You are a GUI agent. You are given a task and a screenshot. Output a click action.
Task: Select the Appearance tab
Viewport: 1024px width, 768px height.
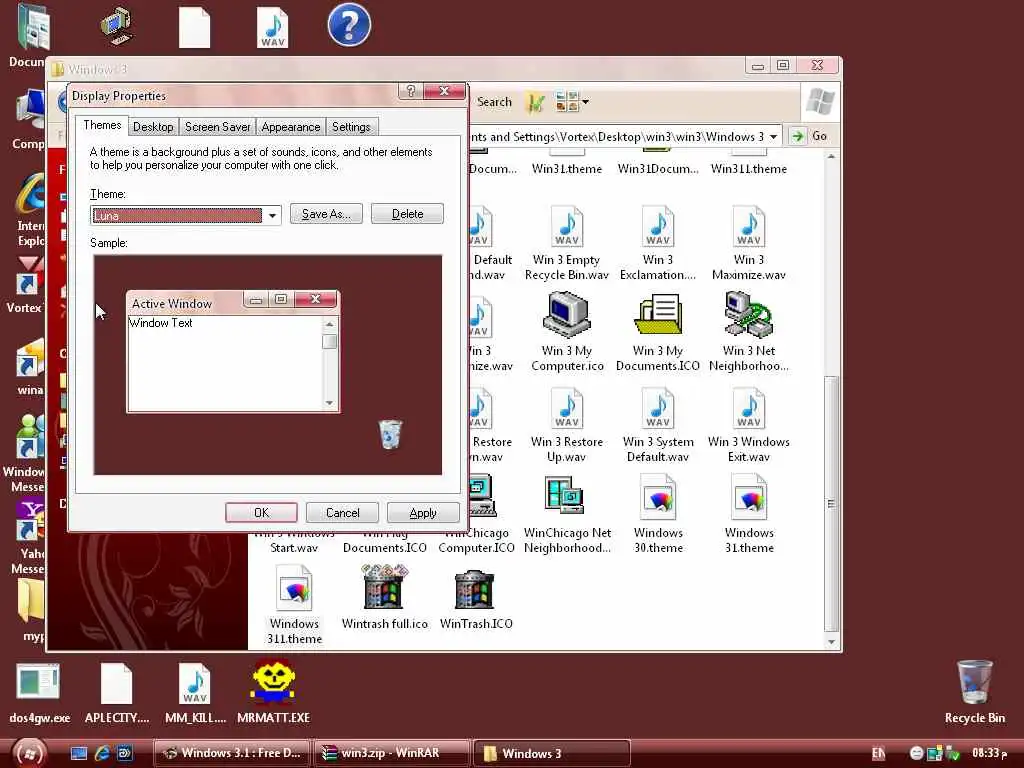(291, 127)
